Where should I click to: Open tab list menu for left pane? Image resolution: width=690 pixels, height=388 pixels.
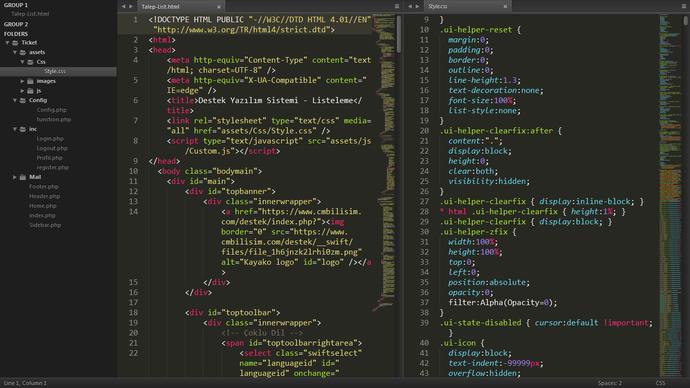point(397,7)
